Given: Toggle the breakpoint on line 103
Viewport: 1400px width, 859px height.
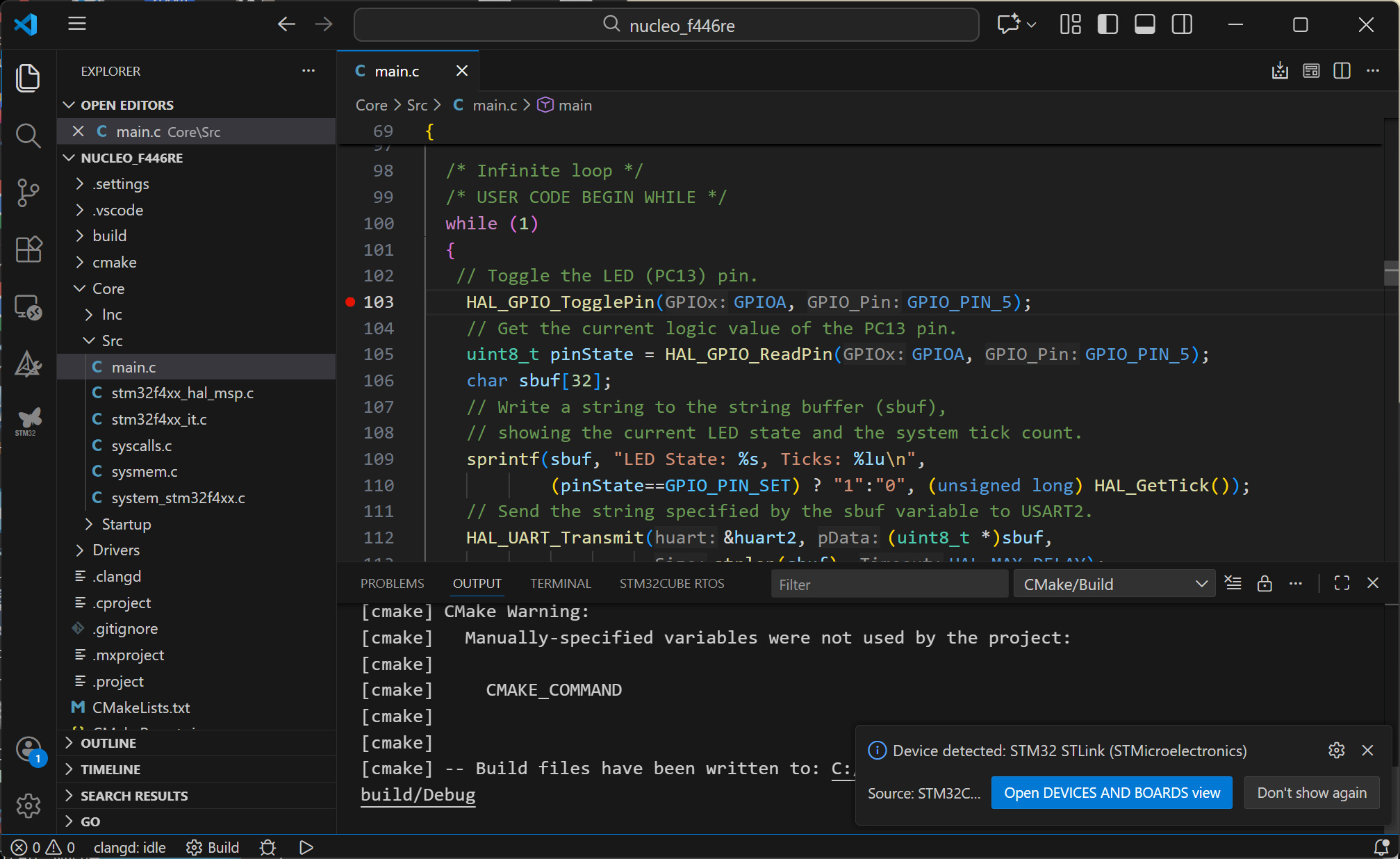Looking at the screenshot, I should 350,302.
